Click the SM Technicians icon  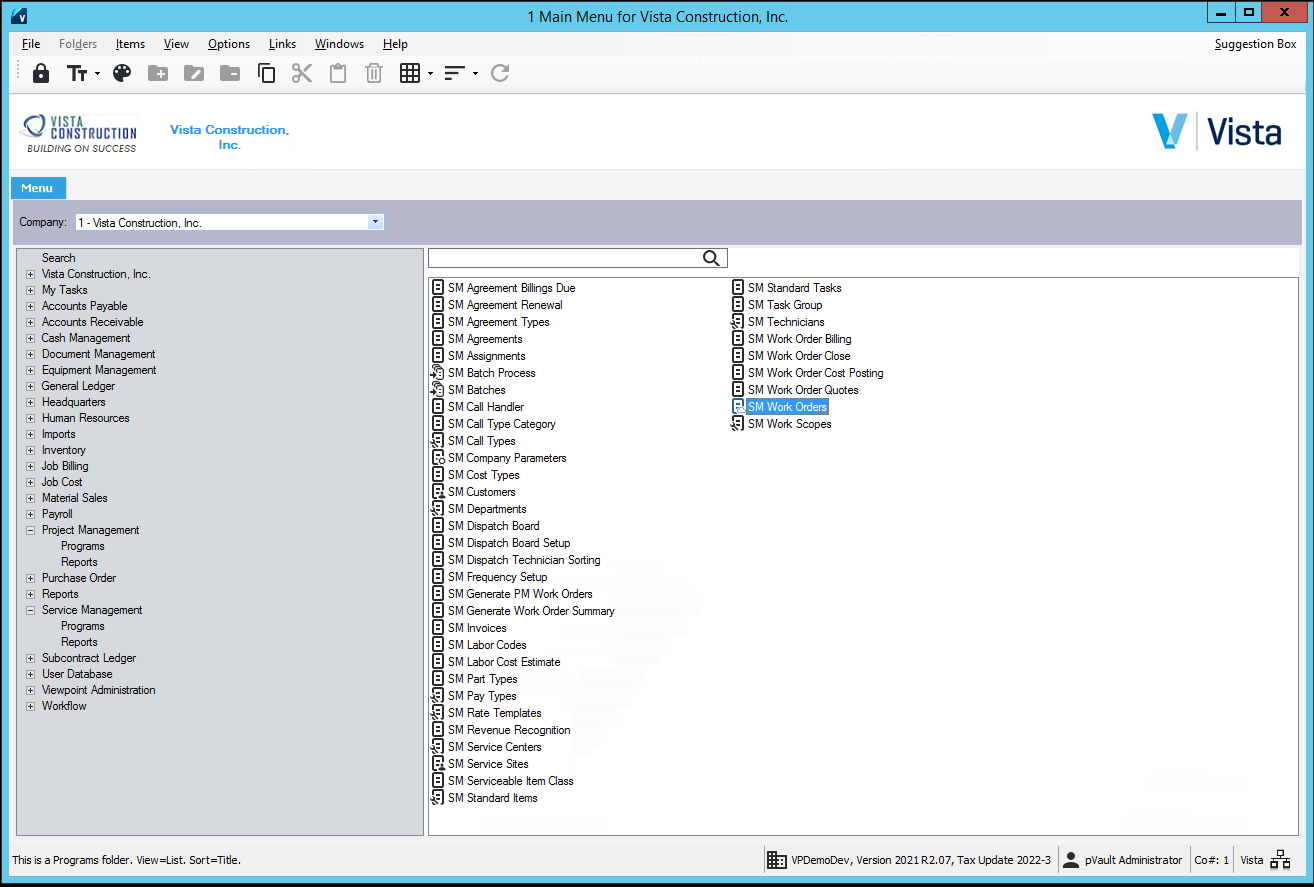(x=738, y=322)
